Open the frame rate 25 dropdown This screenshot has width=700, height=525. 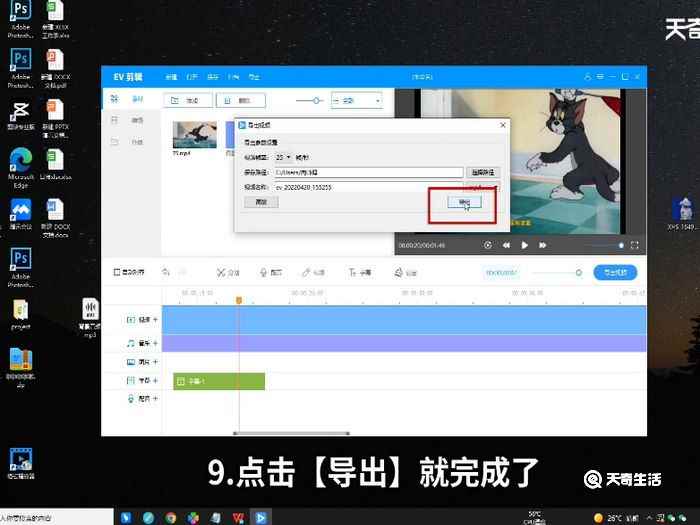pos(283,158)
